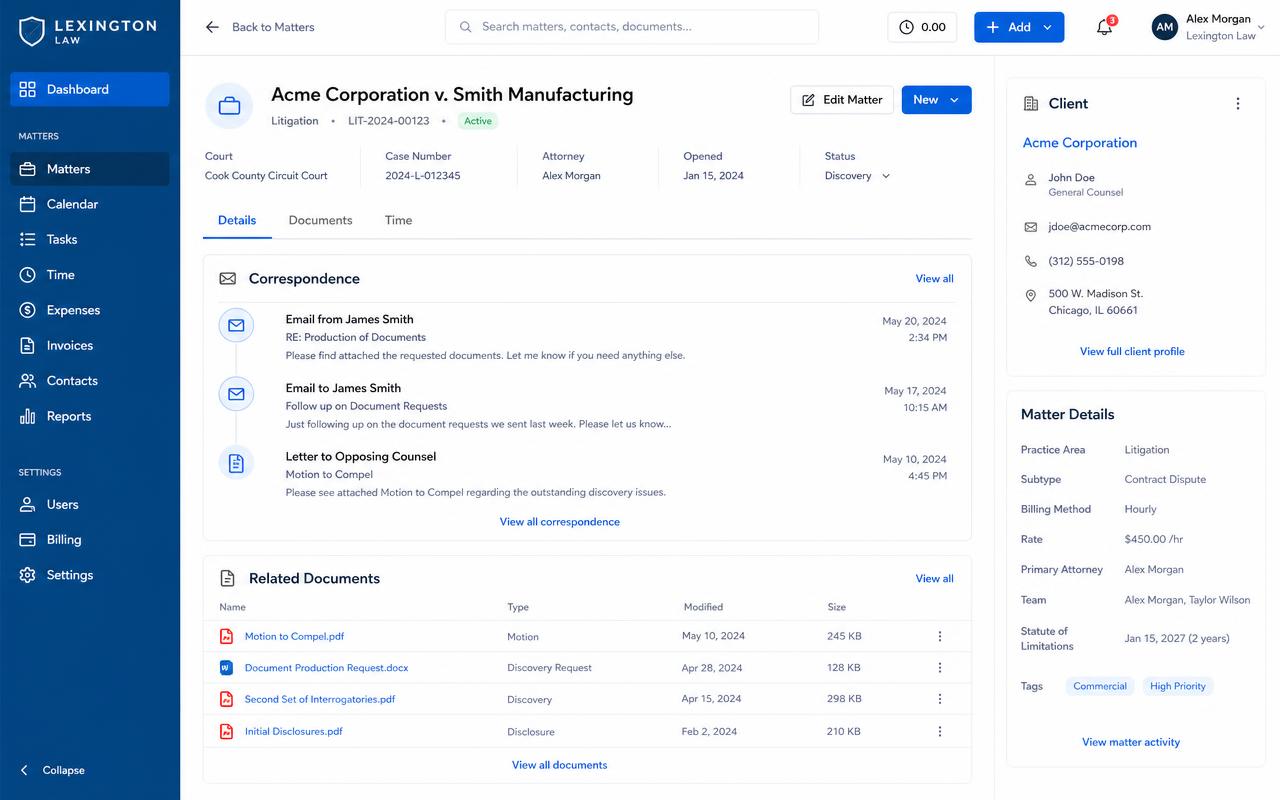Click the person icon beside John Doe

(x=1031, y=180)
